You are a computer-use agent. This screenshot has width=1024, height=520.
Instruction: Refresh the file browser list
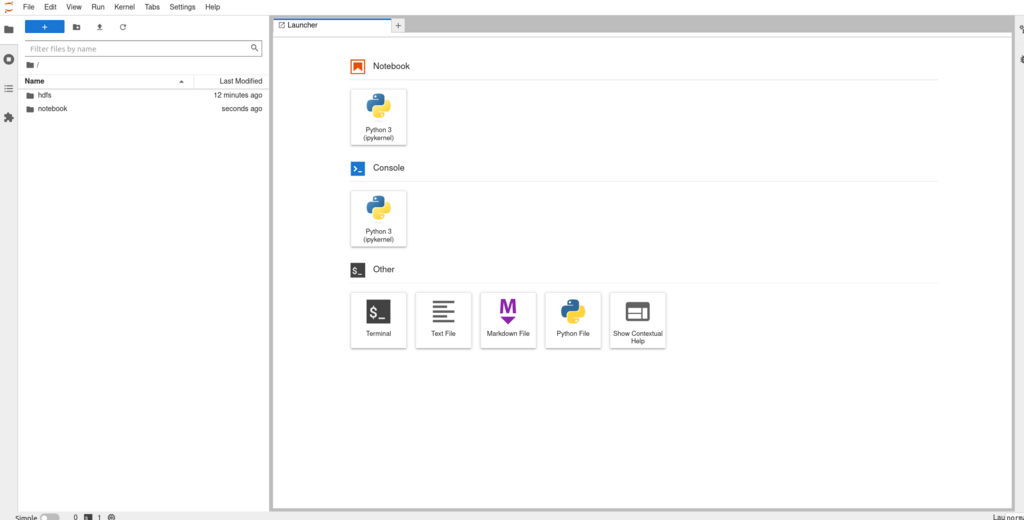pyautogui.click(x=123, y=27)
